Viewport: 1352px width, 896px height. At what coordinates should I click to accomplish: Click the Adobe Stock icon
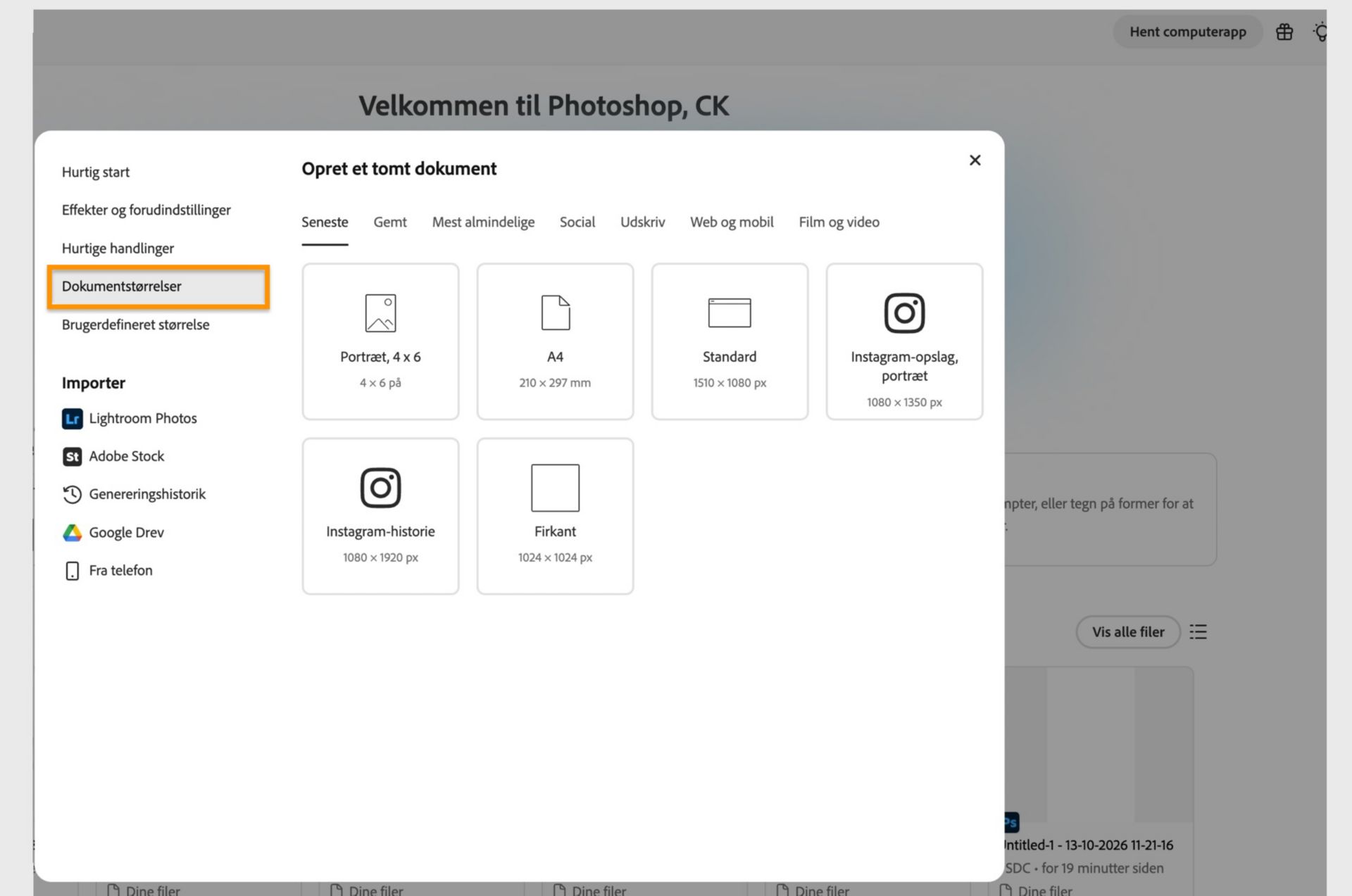pyautogui.click(x=72, y=457)
